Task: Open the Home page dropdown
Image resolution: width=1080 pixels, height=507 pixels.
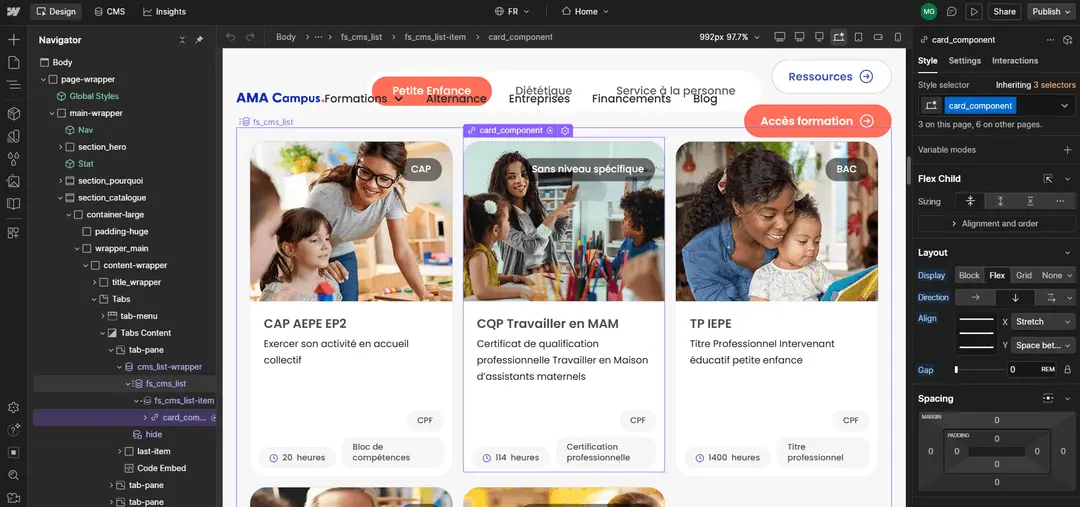Action: (x=585, y=12)
